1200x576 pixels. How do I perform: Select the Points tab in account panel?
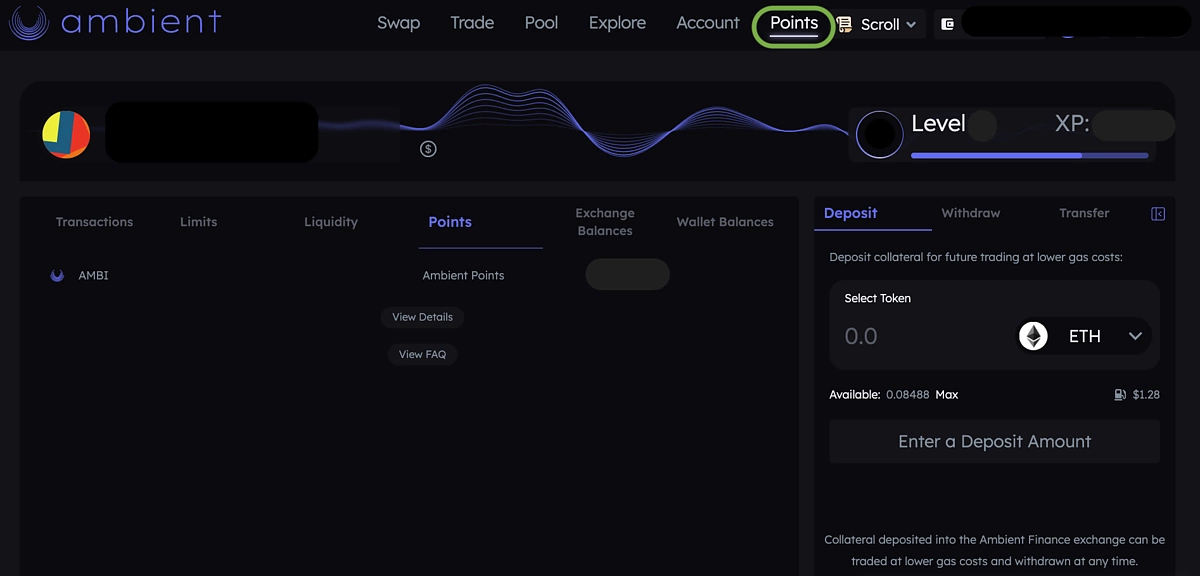pyautogui.click(x=450, y=222)
